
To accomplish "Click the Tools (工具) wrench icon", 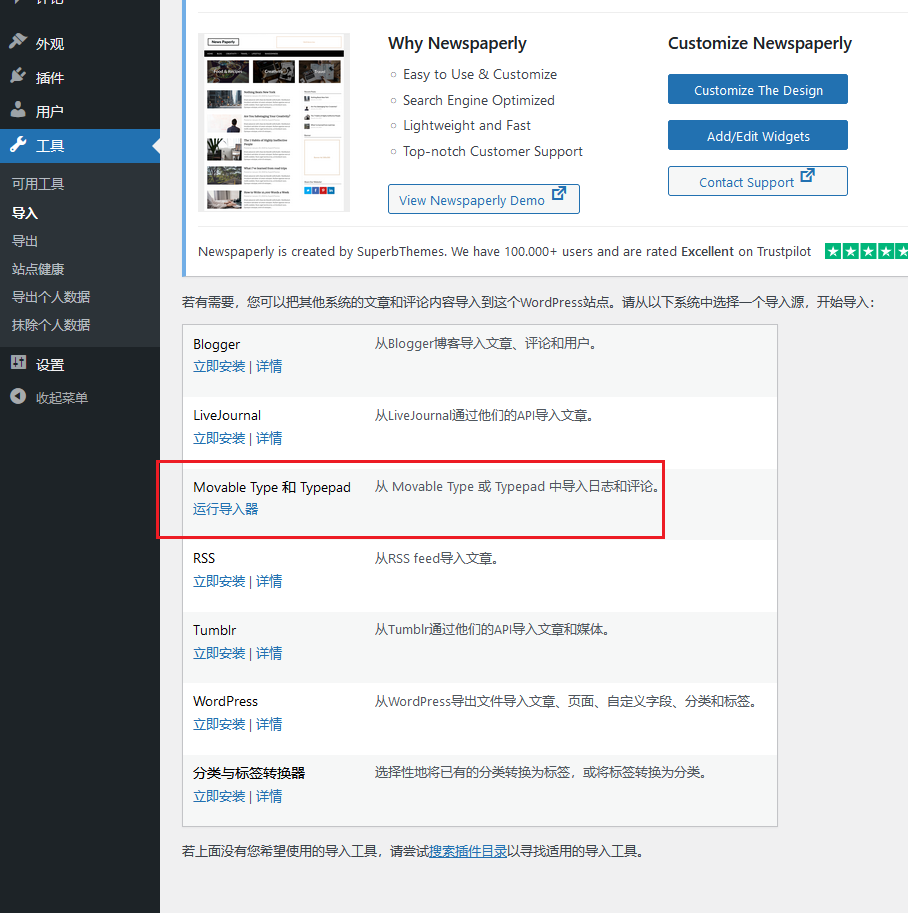I will tap(18, 145).
